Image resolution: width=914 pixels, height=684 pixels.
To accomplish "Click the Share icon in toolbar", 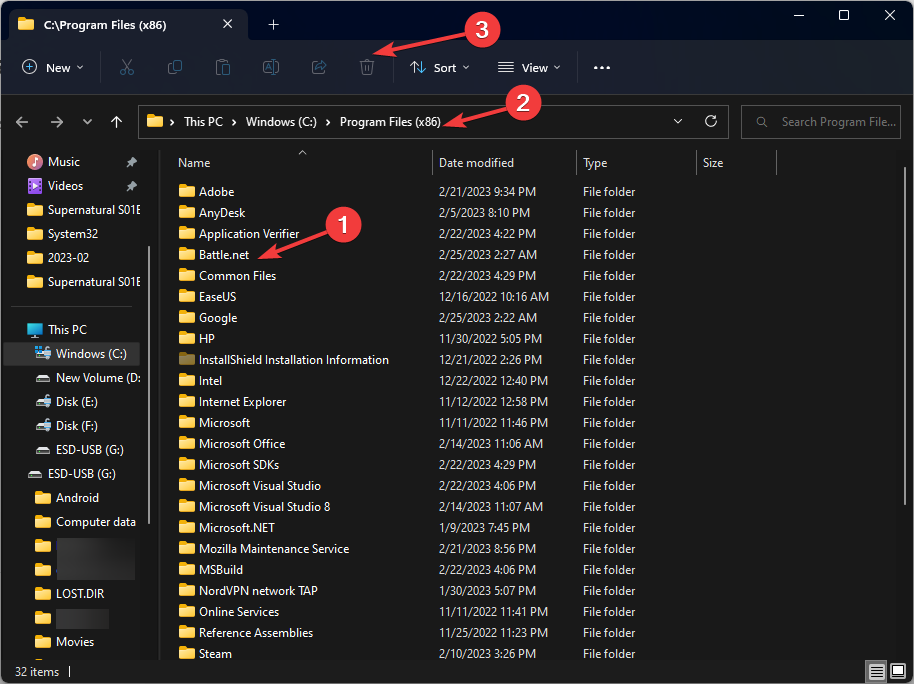I will coord(319,68).
